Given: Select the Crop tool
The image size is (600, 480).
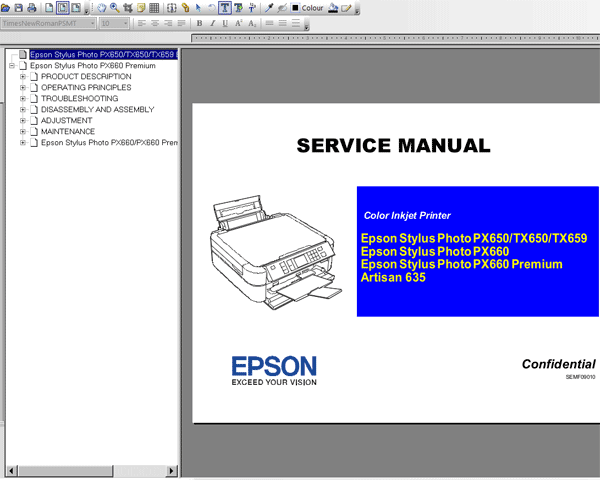Looking at the screenshot, I should point(128,8).
